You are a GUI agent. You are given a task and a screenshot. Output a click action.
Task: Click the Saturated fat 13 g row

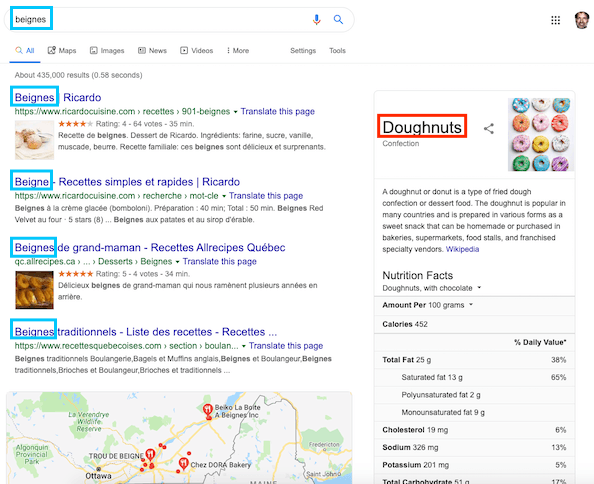click(x=474, y=377)
